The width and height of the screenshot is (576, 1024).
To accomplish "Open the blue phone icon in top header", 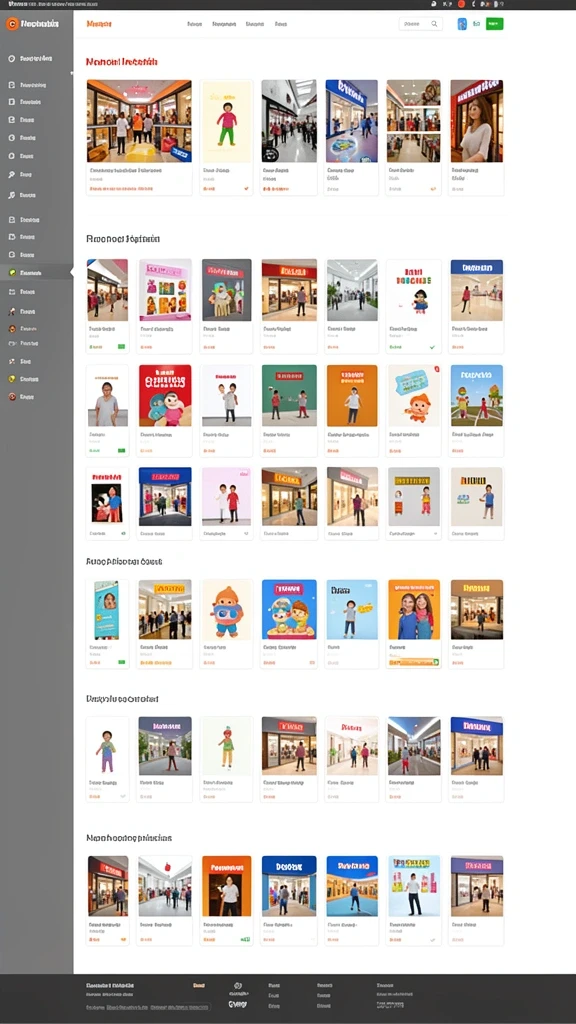I will click(462, 24).
